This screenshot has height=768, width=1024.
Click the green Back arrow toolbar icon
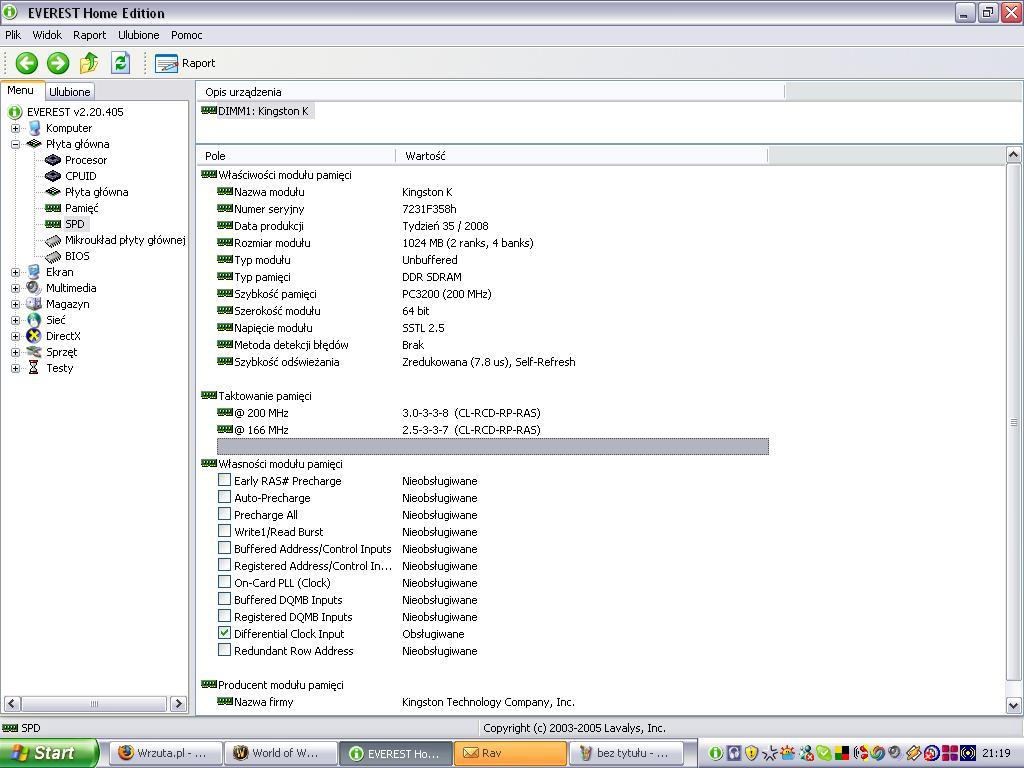pos(27,63)
